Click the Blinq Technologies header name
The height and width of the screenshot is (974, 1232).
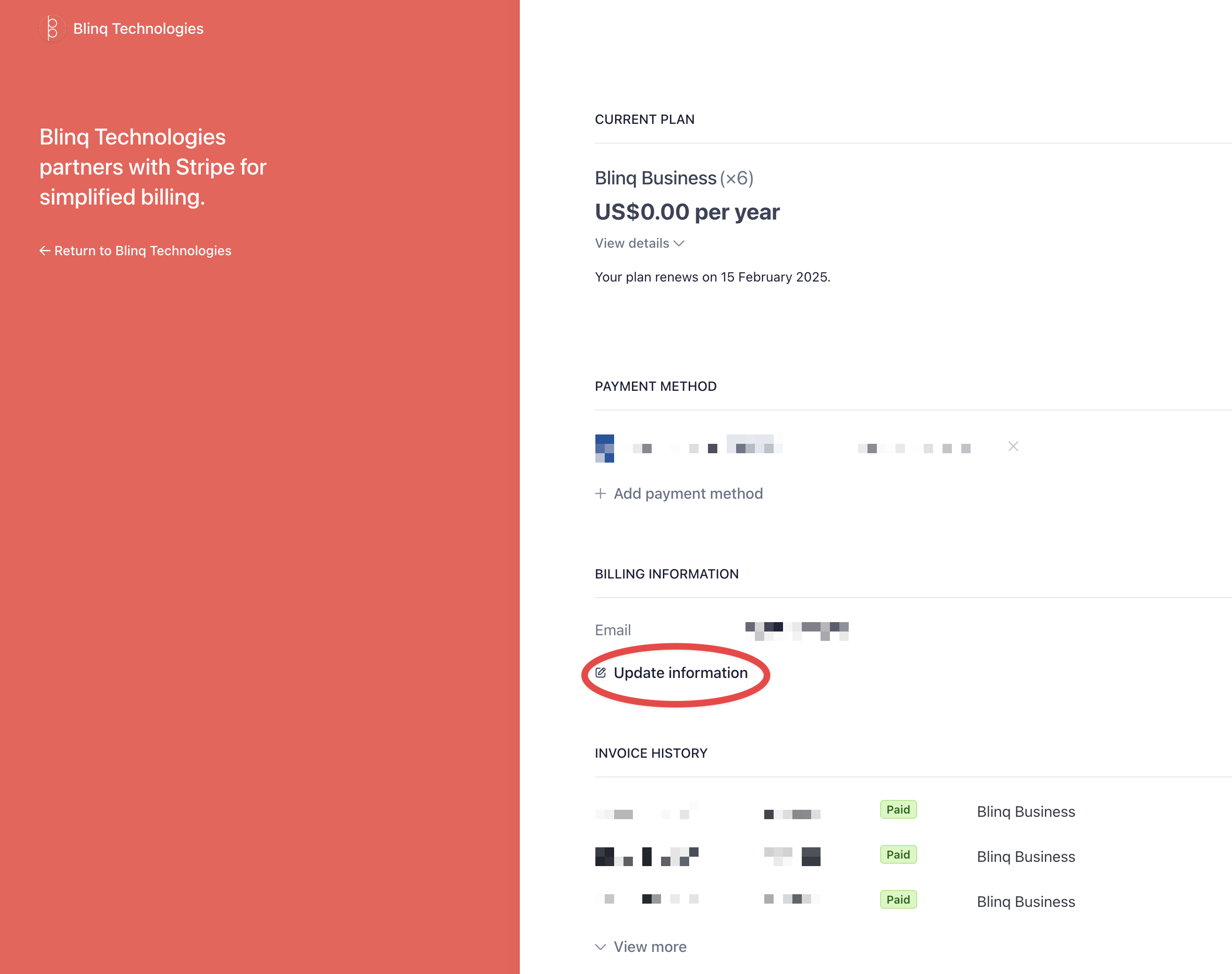point(138,29)
